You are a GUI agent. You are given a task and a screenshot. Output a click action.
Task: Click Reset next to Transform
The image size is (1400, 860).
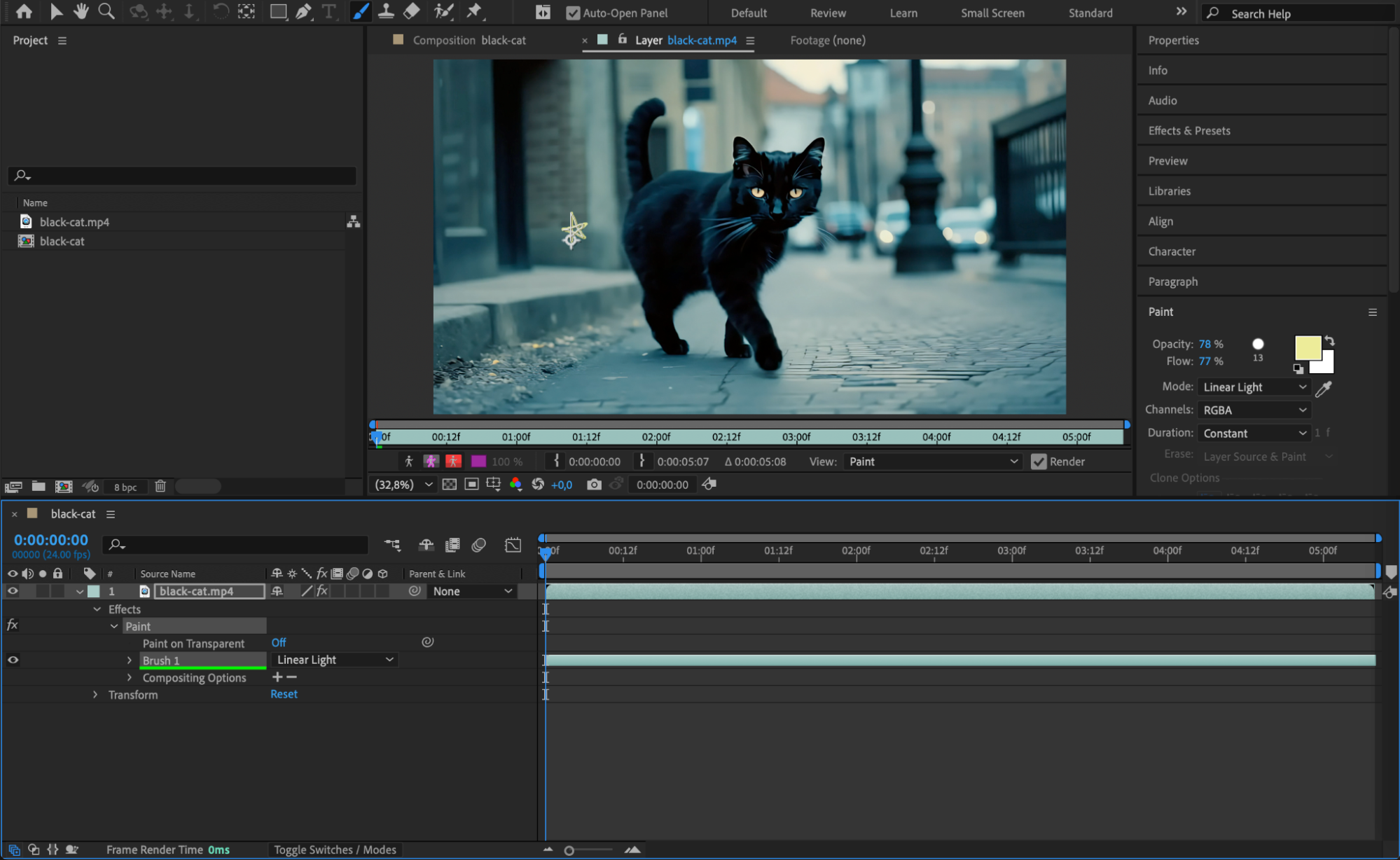(284, 694)
